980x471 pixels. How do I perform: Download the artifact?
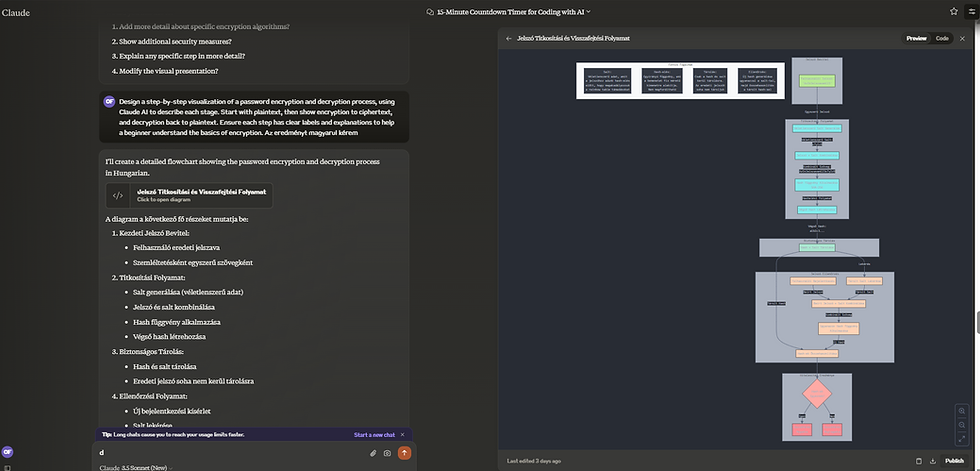[932, 461]
